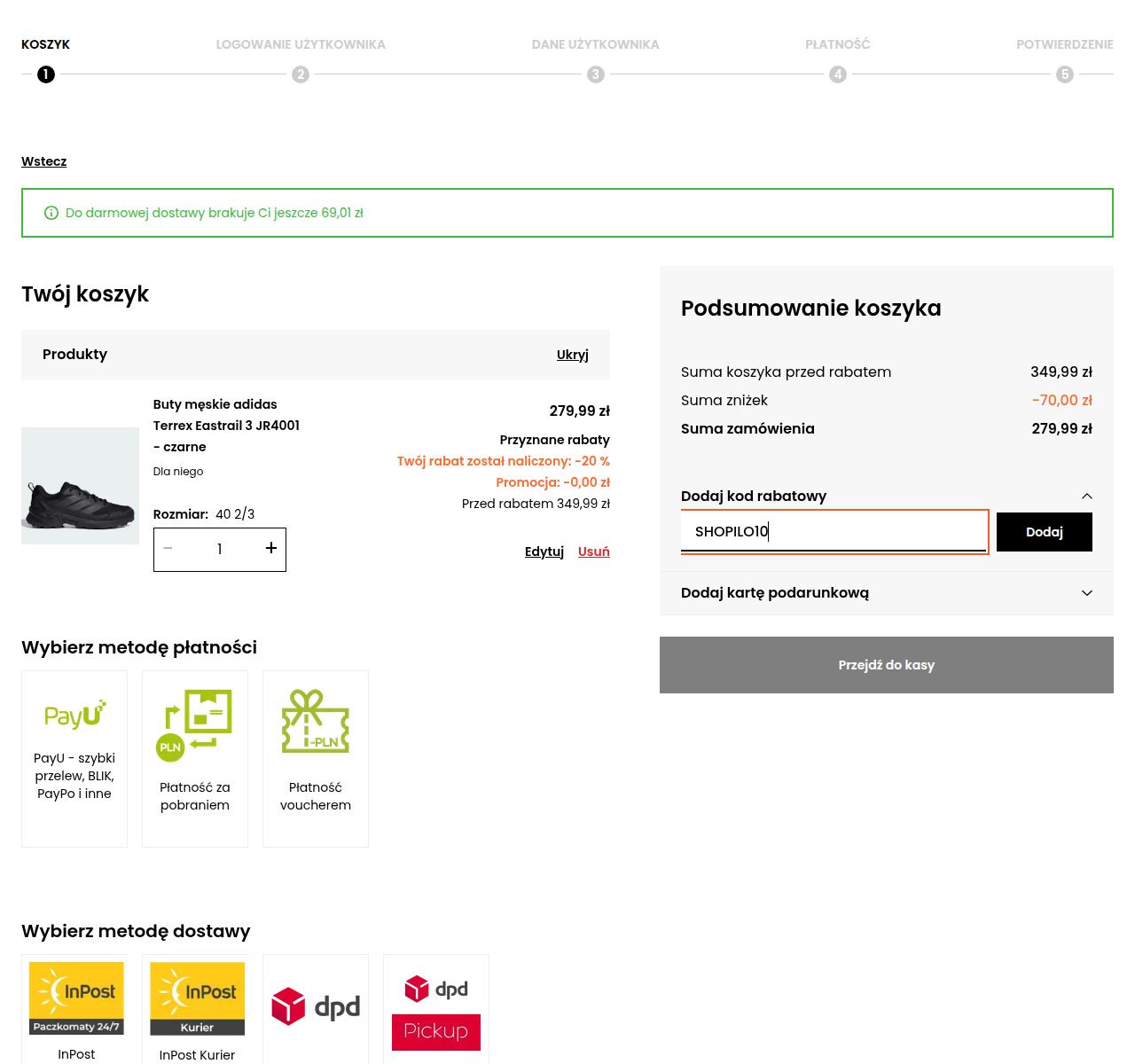Click the Przed rabatem 349,99 zł text
Screen dimensions: 1135x1064
(536, 504)
